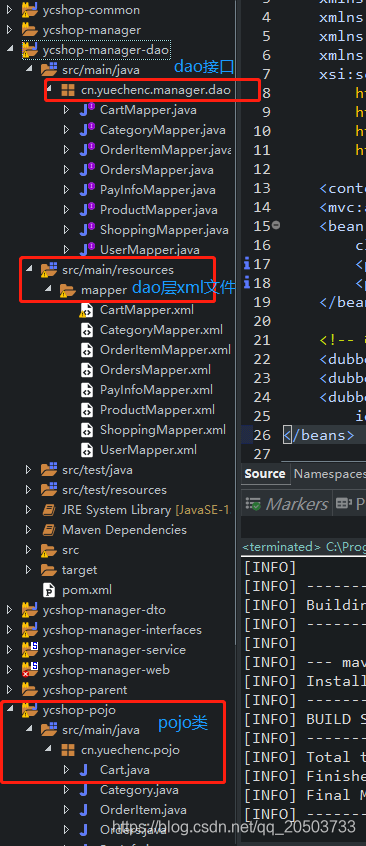This screenshot has width=366, height=846.
Task: Click the OrdersMapper.java file icon
Action: 86,170
